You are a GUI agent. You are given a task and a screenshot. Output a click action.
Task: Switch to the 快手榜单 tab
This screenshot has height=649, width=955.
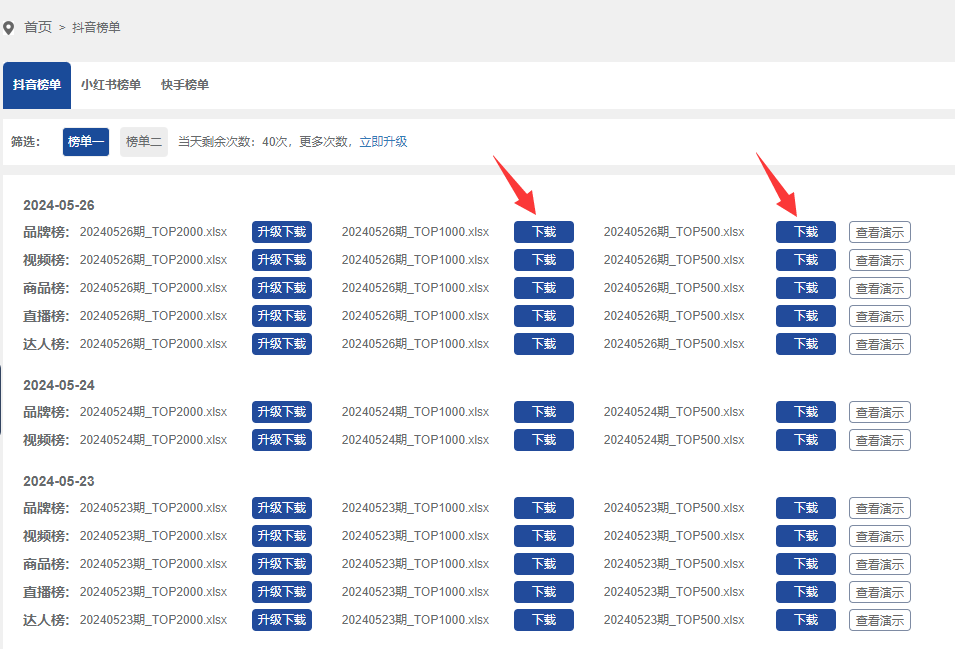click(185, 85)
